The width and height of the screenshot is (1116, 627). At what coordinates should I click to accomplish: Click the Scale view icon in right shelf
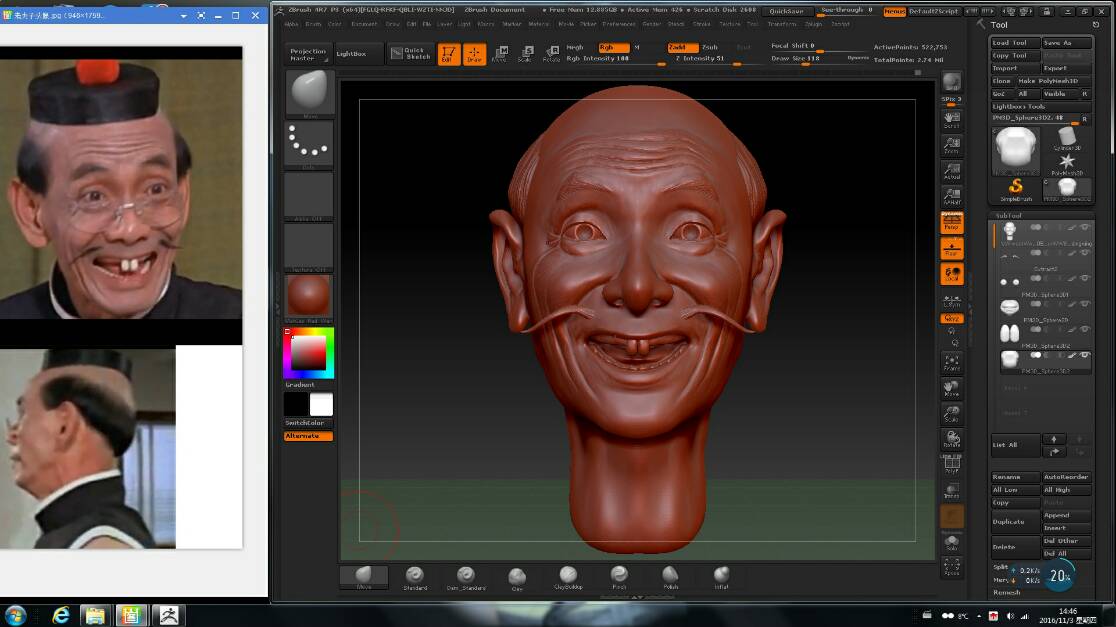pos(952,414)
